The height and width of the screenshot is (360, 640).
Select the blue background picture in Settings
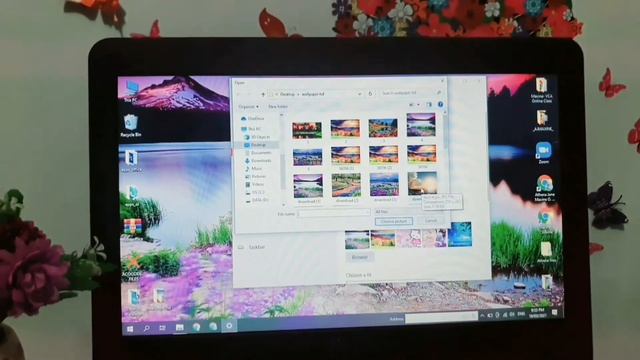click(460, 234)
